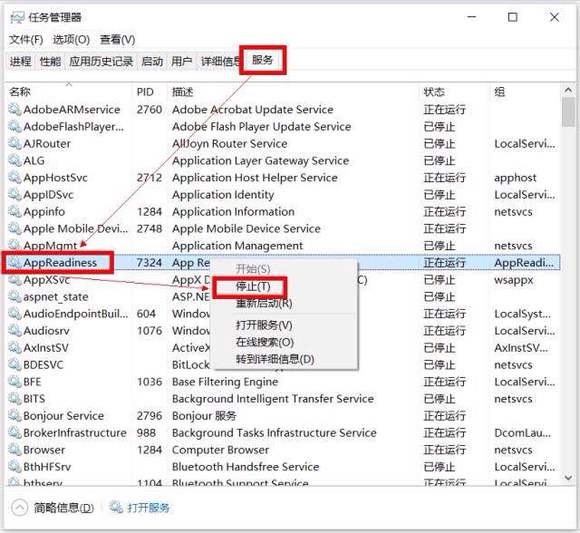Viewport: 580px width, 533px height.
Task: Click the AudioEndpointBuilder service icon
Action: click(15, 314)
